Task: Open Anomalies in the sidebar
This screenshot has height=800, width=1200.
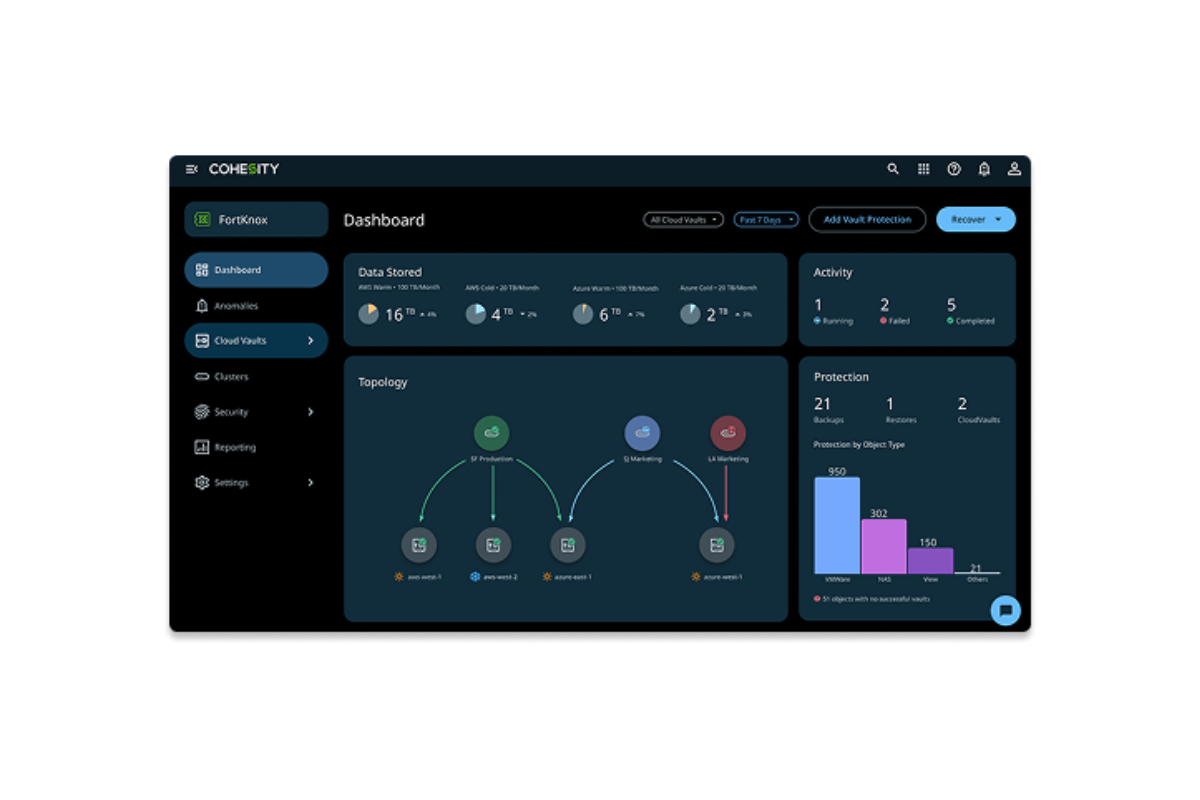Action: (256, 306)
